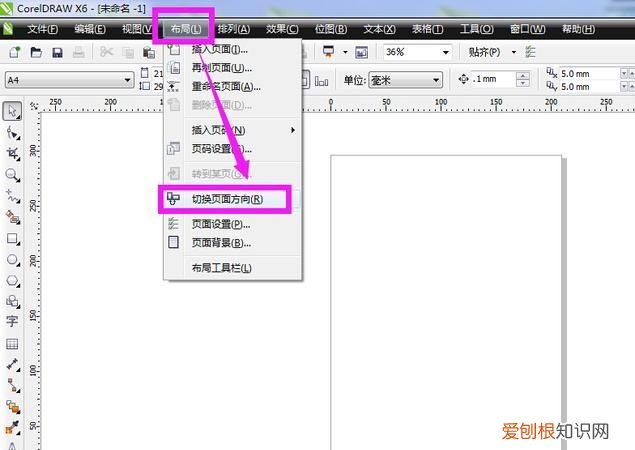Expand the application launcher dropdown arrow
This screenshot has width=635, height=450.
(x=345, y=52)
